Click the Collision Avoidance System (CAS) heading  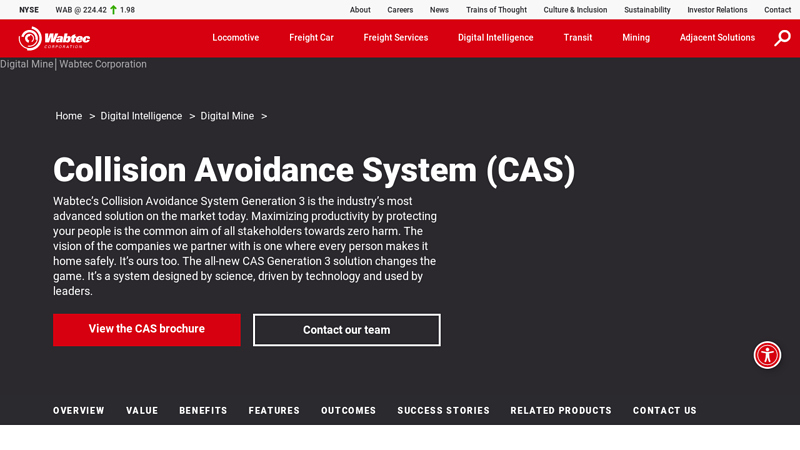coord(314,170)
